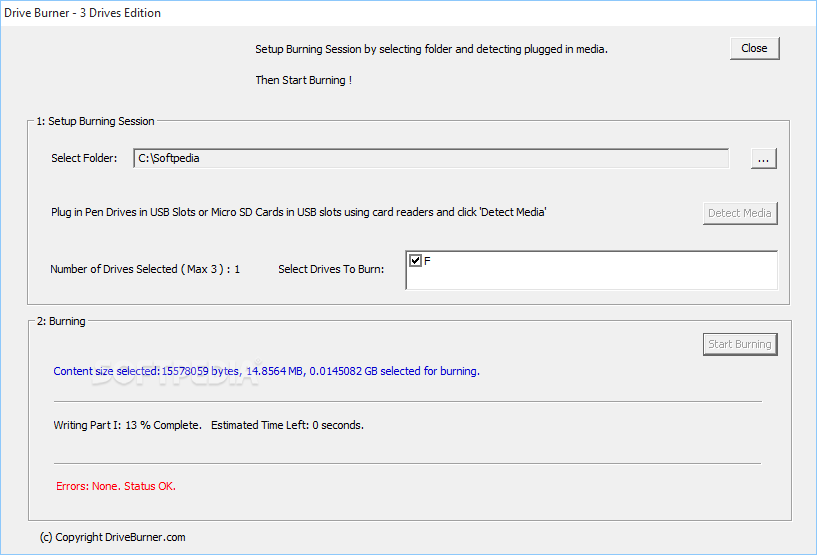This screenshot has height=555, width=817.
Task: Click the 'Select Folder:' label
Action: tap(84, 158)
